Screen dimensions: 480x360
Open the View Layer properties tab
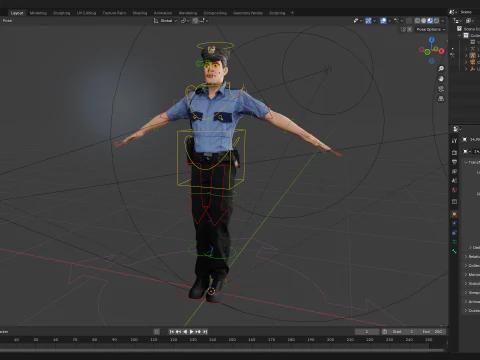point(454,171)
